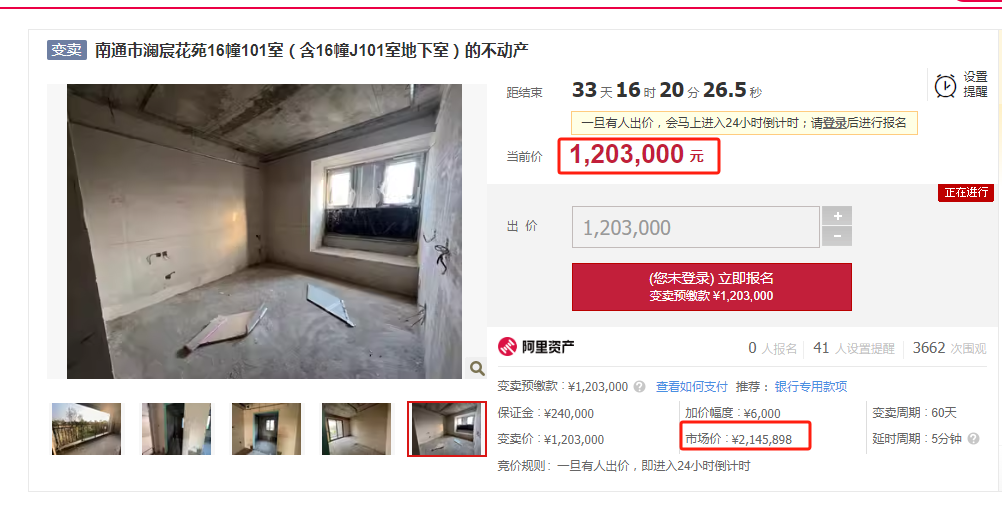Click the 出价 amount input field
Screen dimensions: 1002x505
coord(696,227)
